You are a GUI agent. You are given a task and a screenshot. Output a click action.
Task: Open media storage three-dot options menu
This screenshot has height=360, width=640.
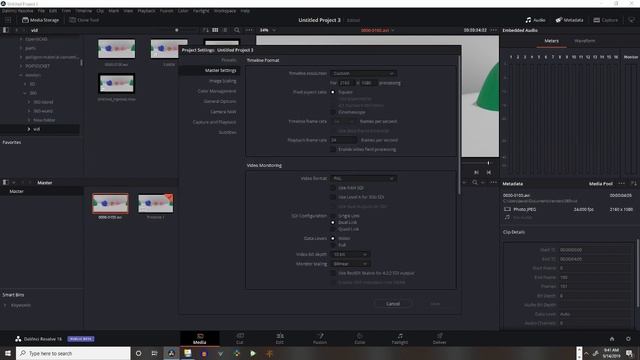coord(249,30)
